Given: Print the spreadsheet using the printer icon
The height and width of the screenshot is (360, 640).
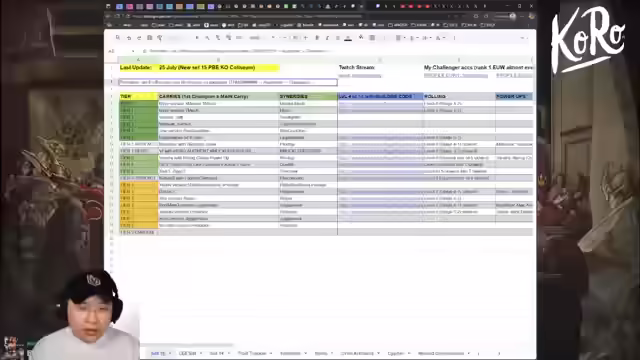Looking at the screenshot, I should pos(150,38).
